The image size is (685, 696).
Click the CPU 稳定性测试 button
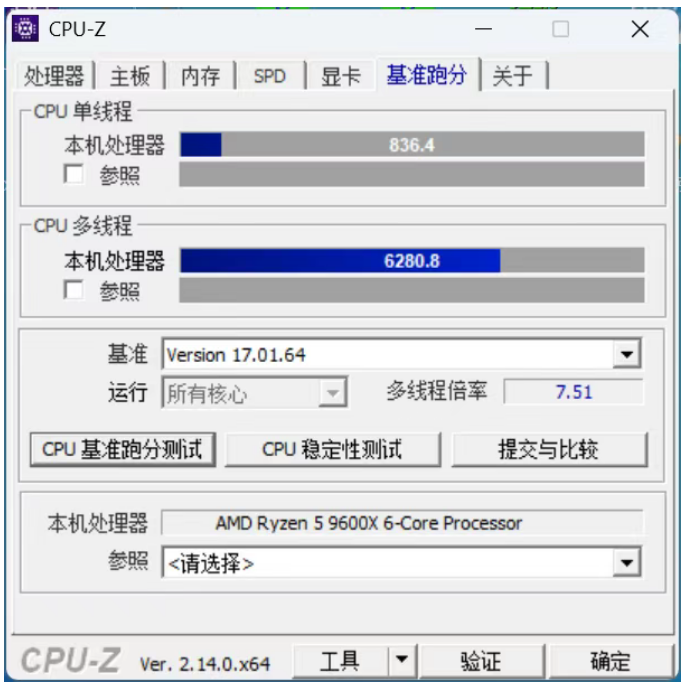(333, 449)
